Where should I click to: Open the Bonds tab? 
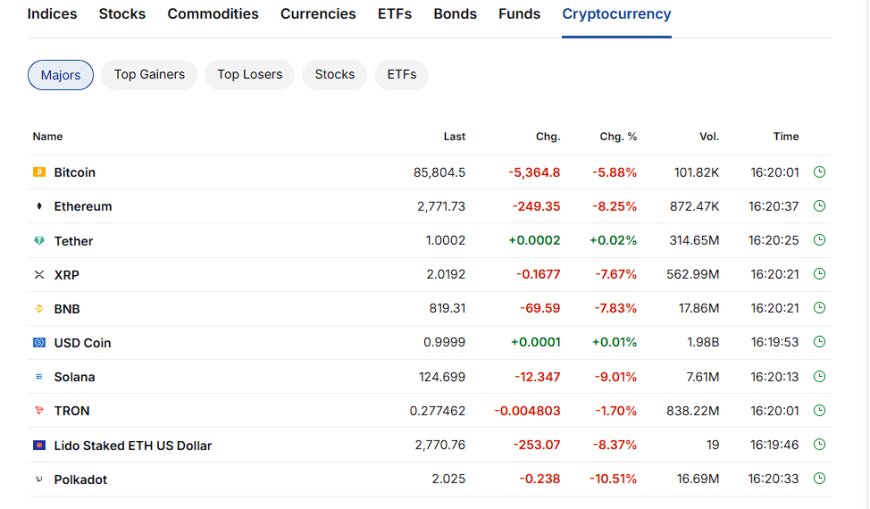click(x=455, y=14)
